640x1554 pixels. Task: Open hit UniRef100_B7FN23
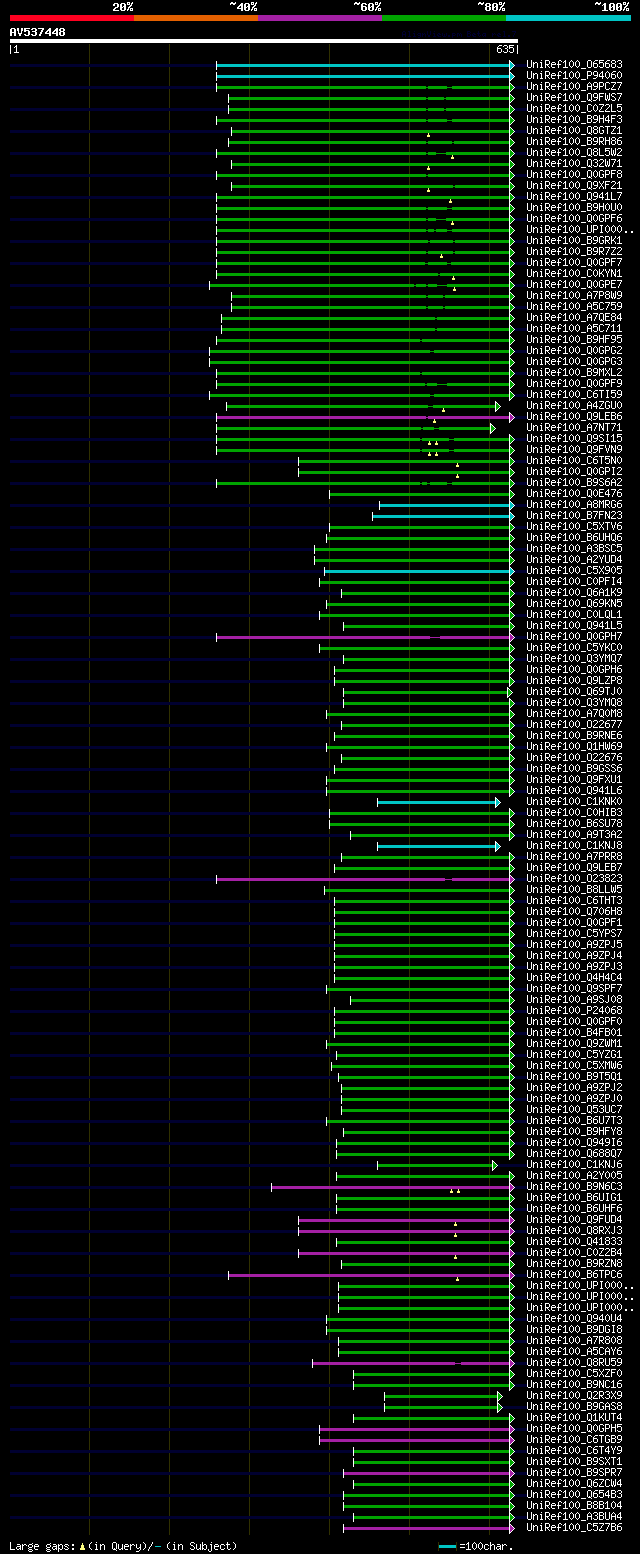pyautogui.click(x=574, y=515)
